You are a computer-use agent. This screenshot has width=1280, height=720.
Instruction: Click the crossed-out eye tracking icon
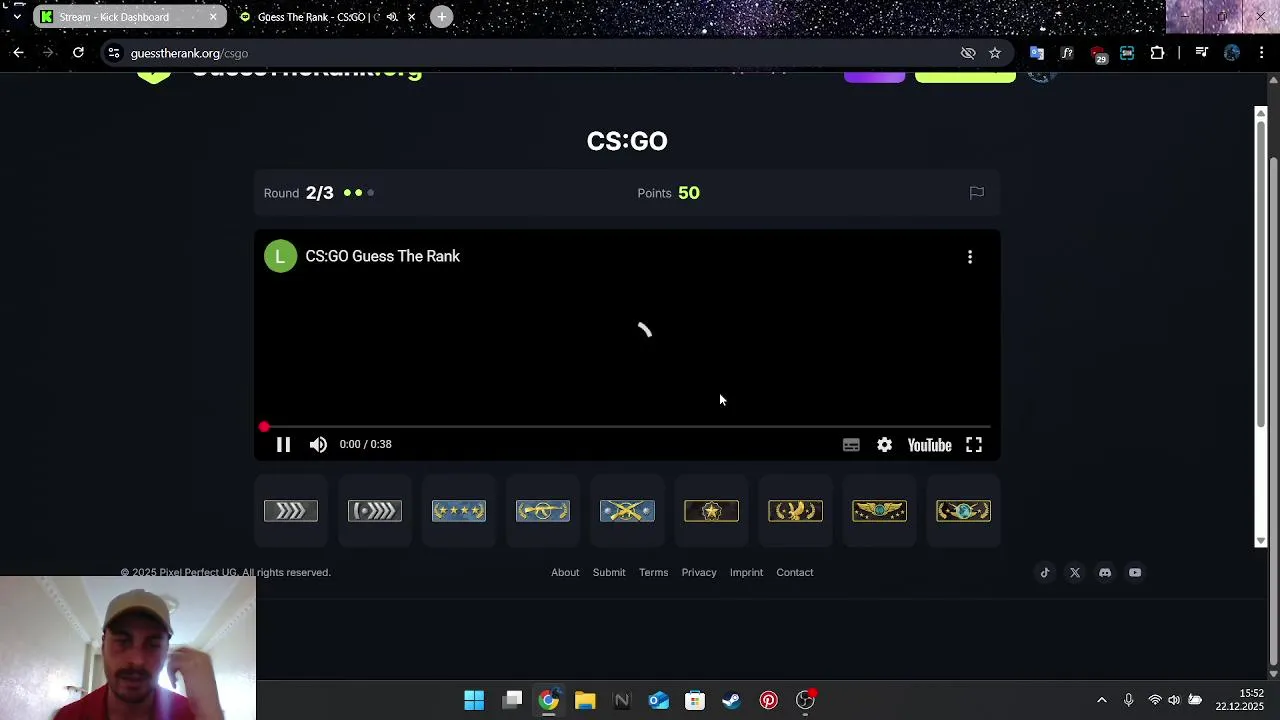(968, 53)
